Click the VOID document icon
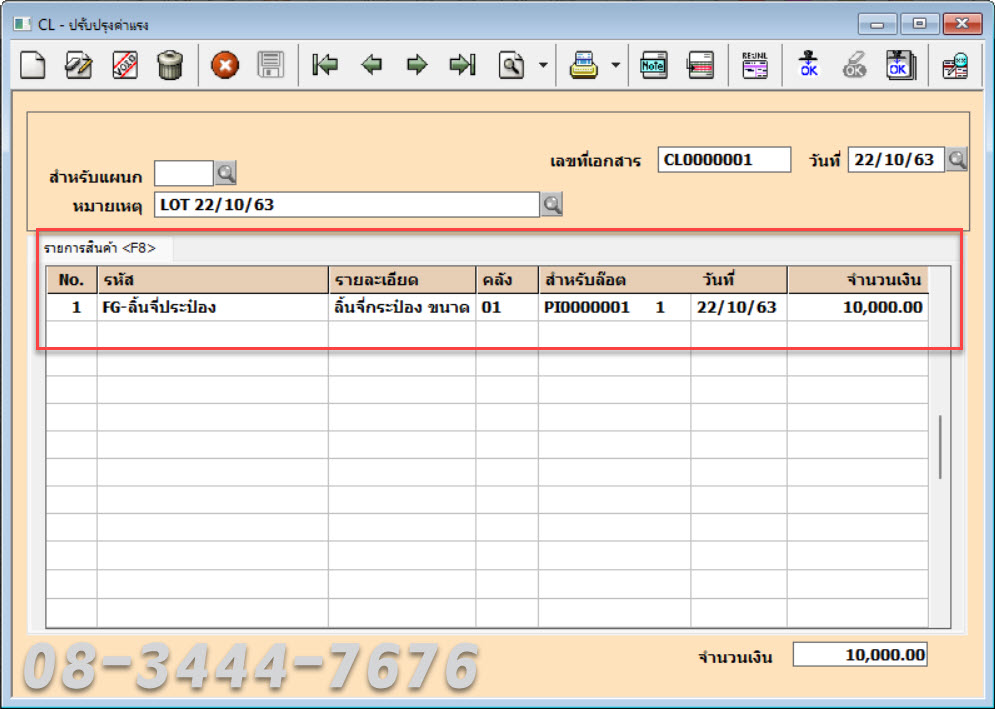This screenshot has width=995, height=709. (x=125, y=65)
